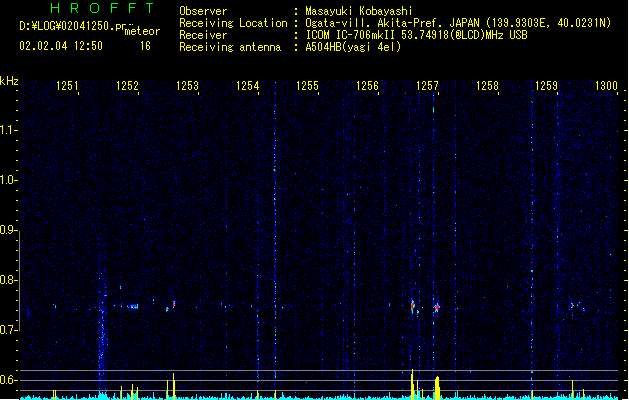629x400 pixels.
Task: Click the 1.1 kHz frequency label
Action: coord(8,130)
